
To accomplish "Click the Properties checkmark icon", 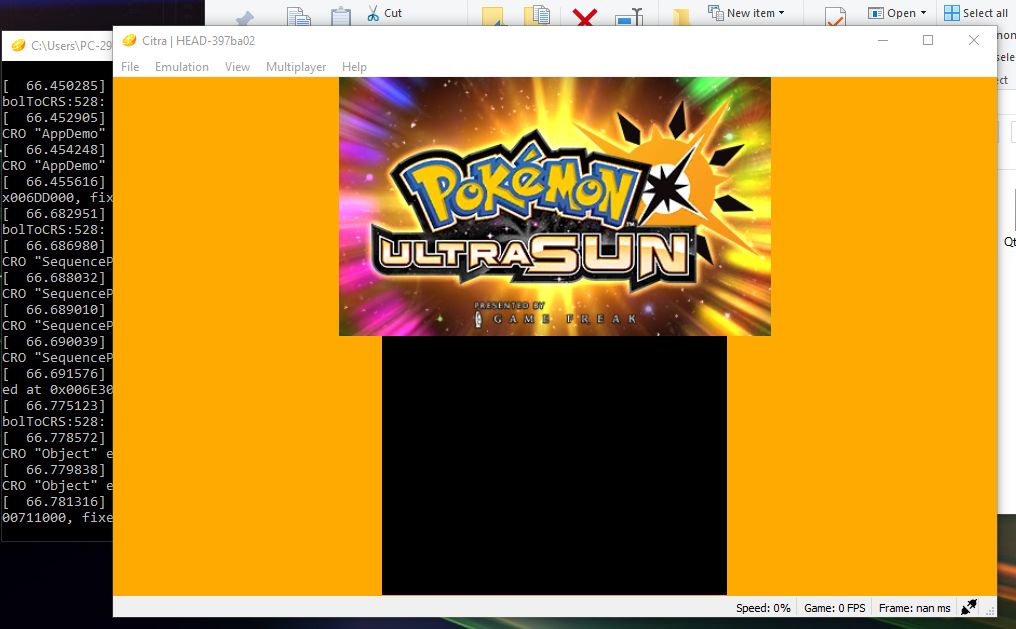I will (835, 17).
